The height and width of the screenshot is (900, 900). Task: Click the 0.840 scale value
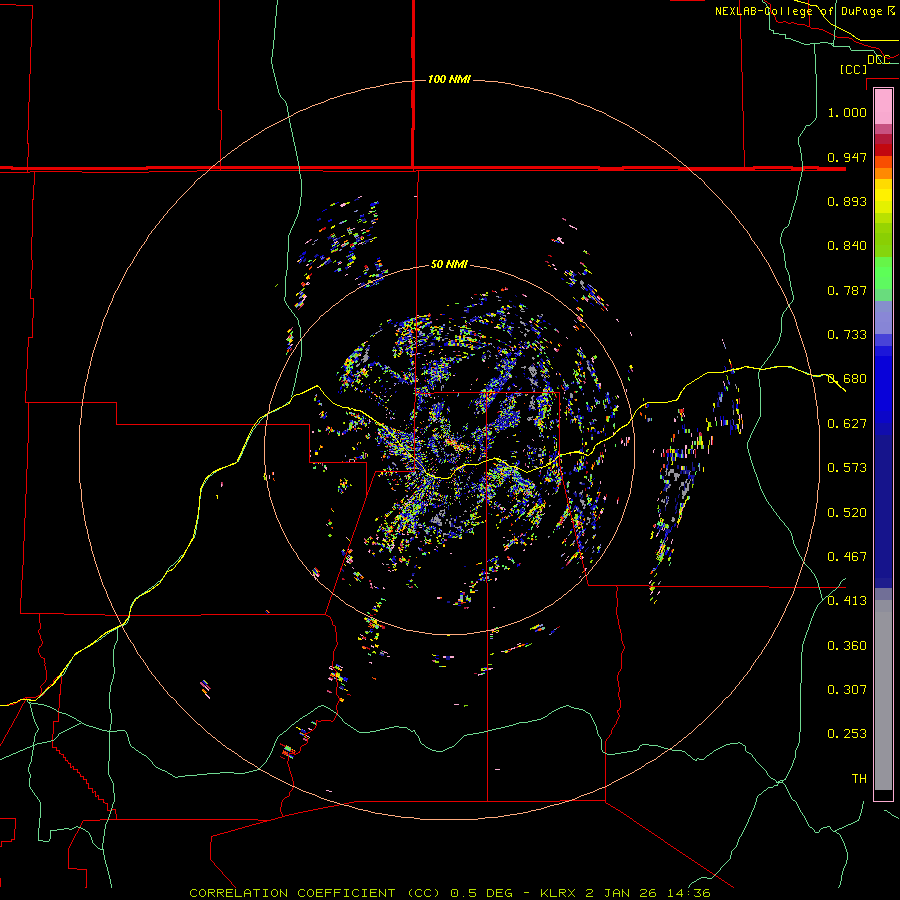(847, 246)
